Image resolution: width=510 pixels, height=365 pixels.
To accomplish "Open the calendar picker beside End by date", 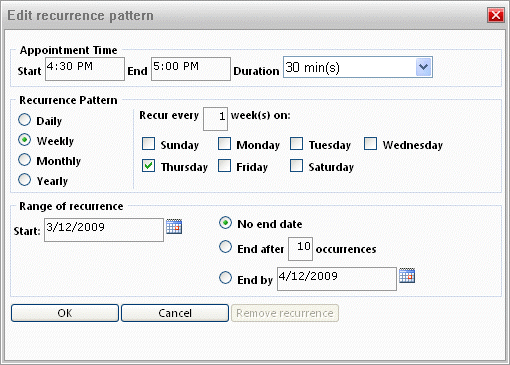I will point(407,275).
